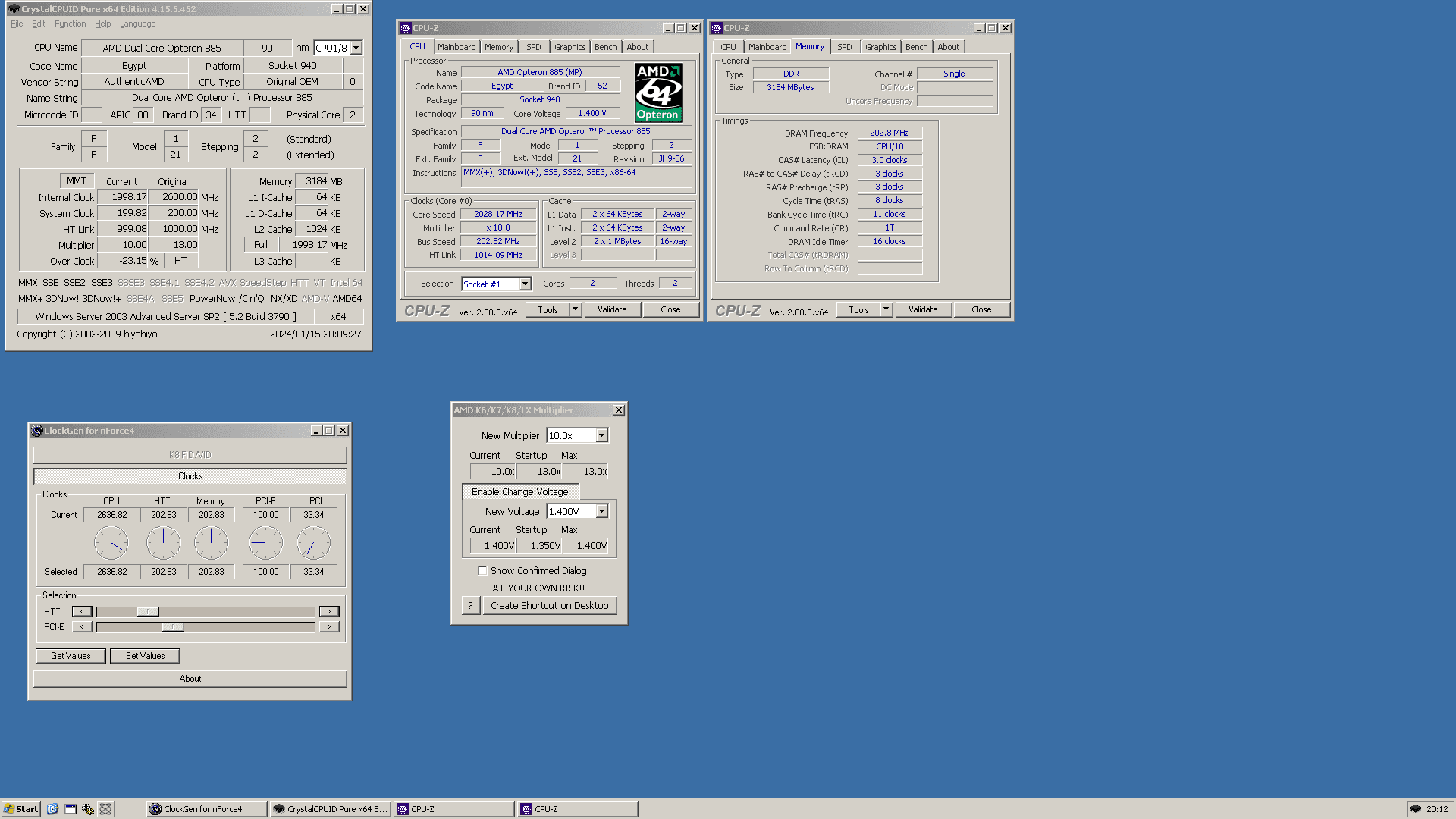Switch to Graphics tab in CPU-Z Memory window
Viewport: 1456px width, 819px height.
coord(880,47)
